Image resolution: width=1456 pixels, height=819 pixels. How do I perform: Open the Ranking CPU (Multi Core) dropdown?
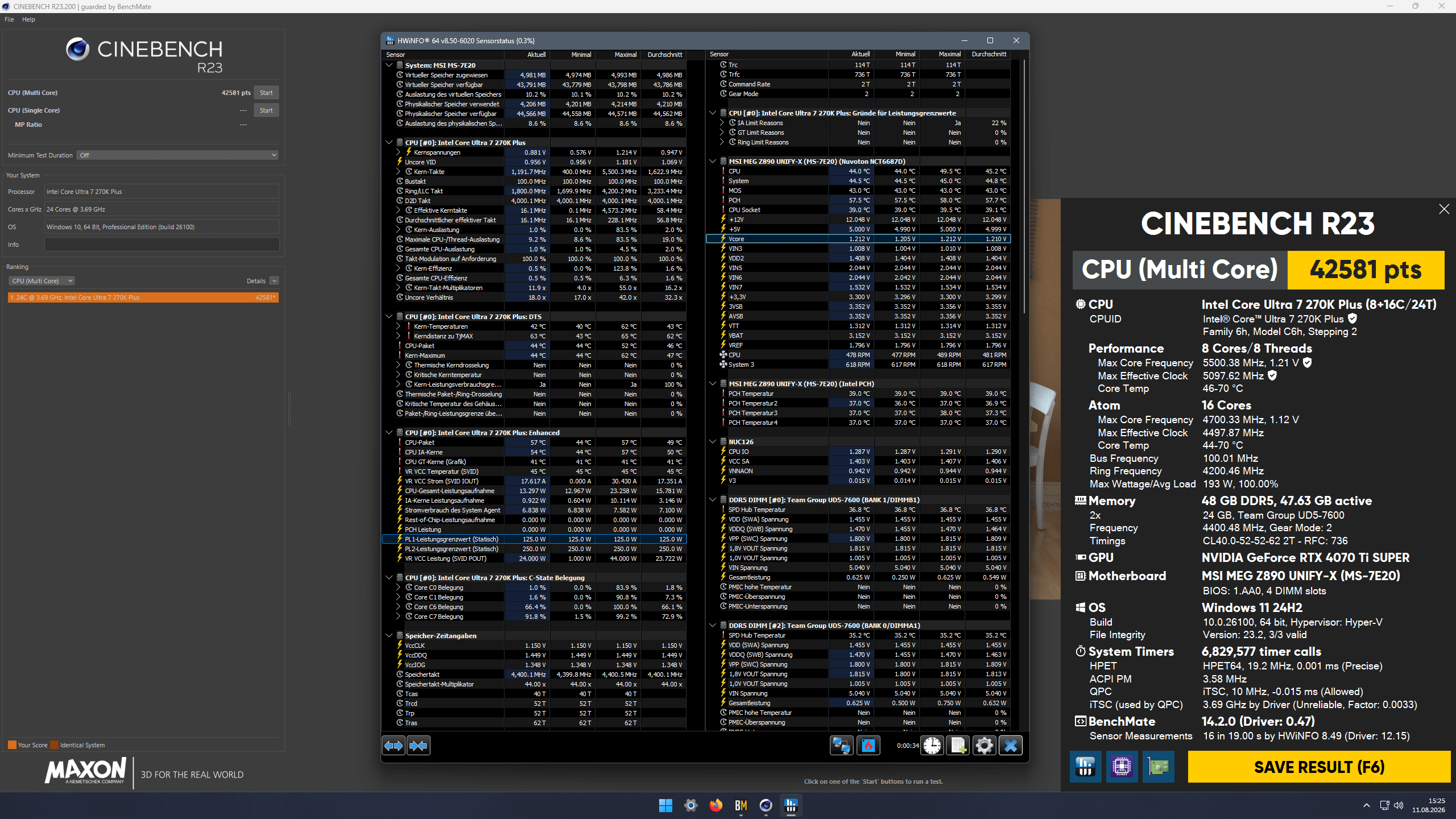42,281
